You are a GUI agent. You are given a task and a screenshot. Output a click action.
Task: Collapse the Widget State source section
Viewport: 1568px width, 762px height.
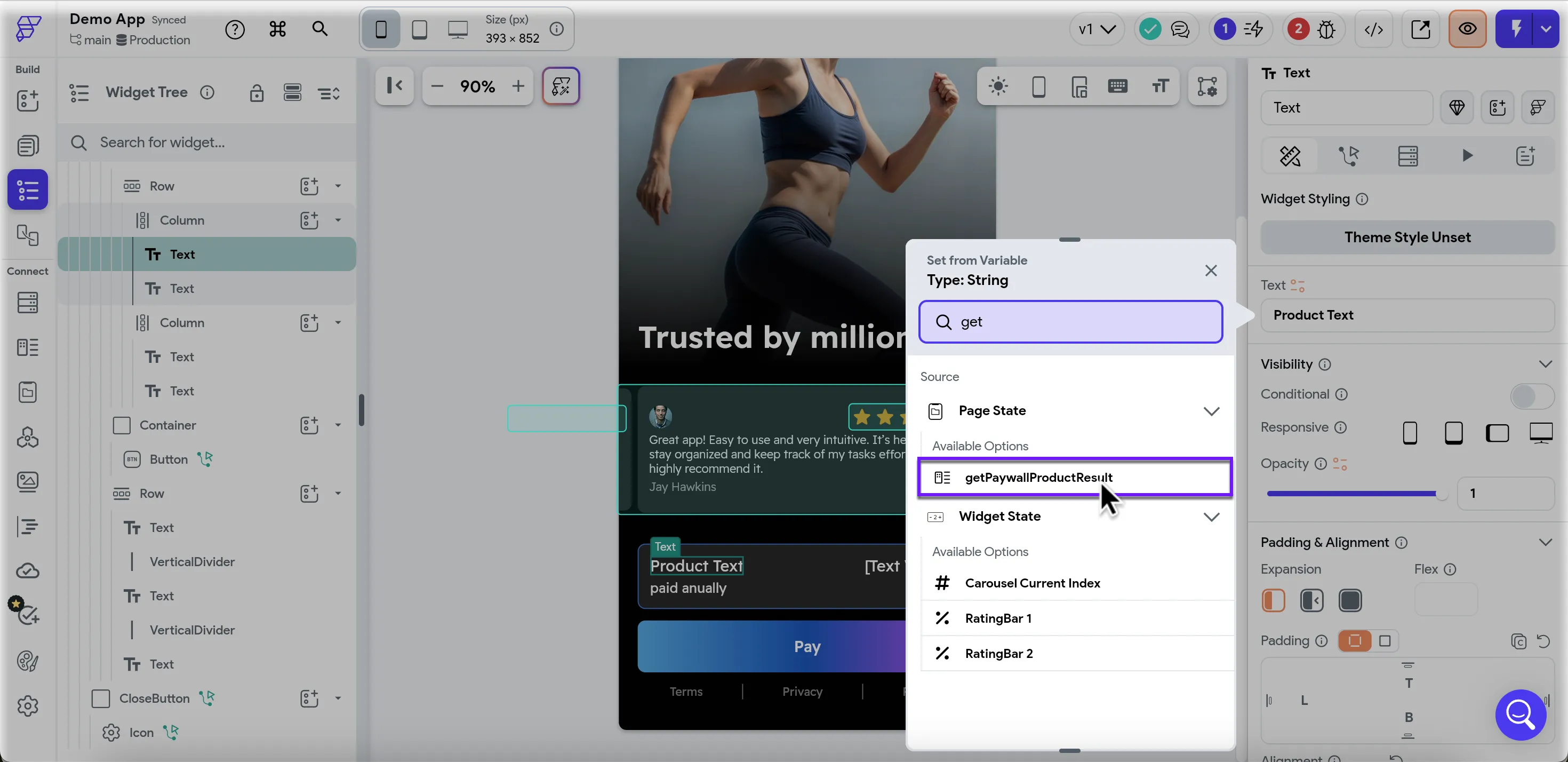pos(1211,517)
